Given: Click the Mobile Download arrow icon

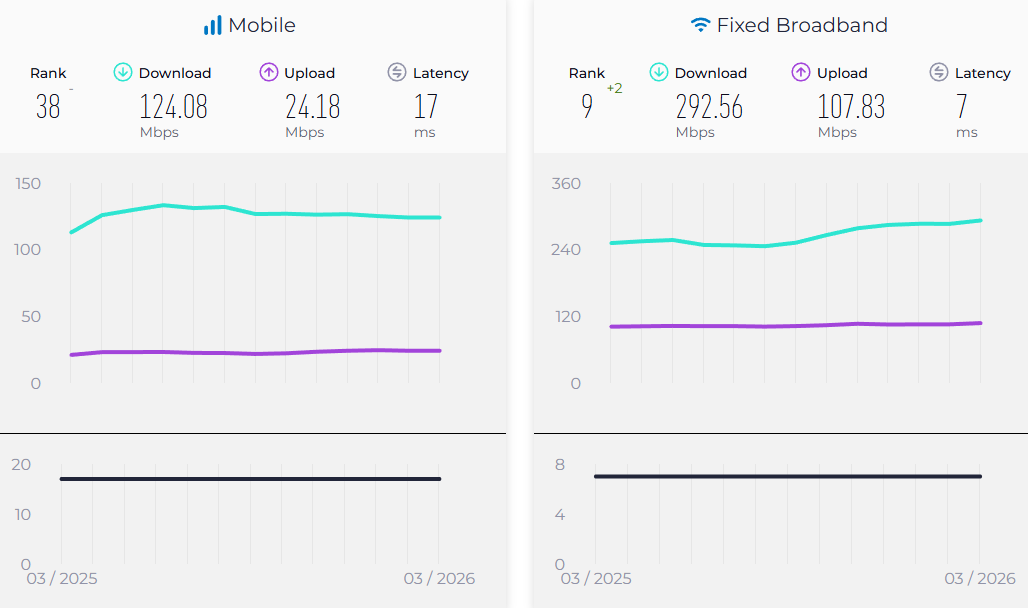Looking at the screenshot, I should coord(123,72).
